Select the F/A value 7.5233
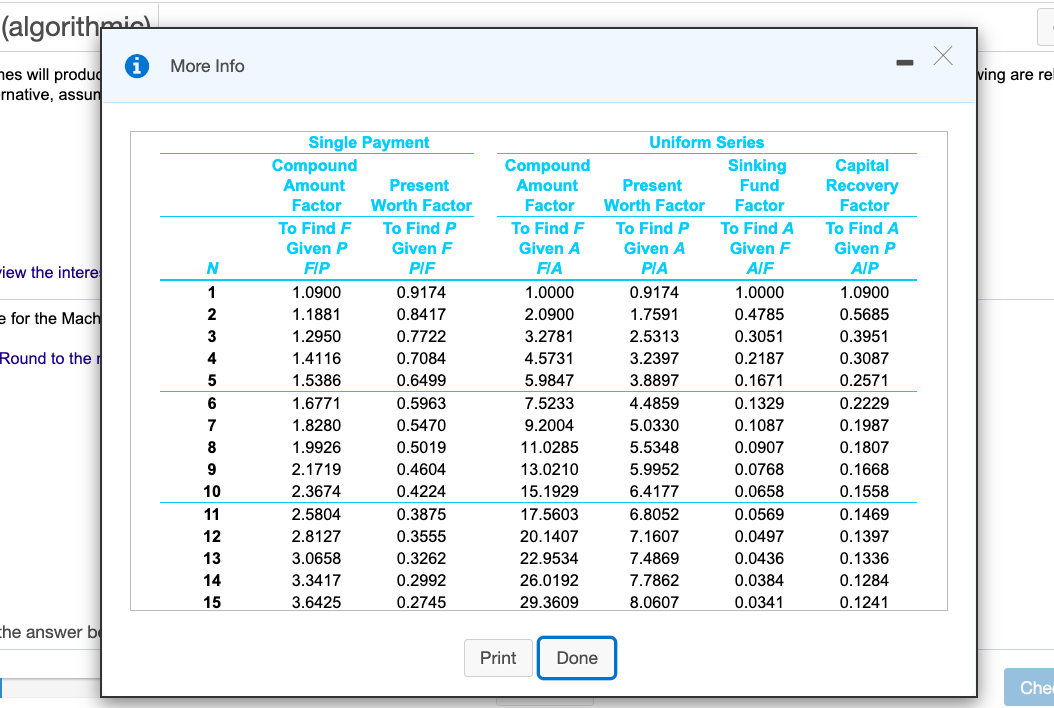This screenshot has width=1054, height=708. pyautogui.click(x=549, y=403)
